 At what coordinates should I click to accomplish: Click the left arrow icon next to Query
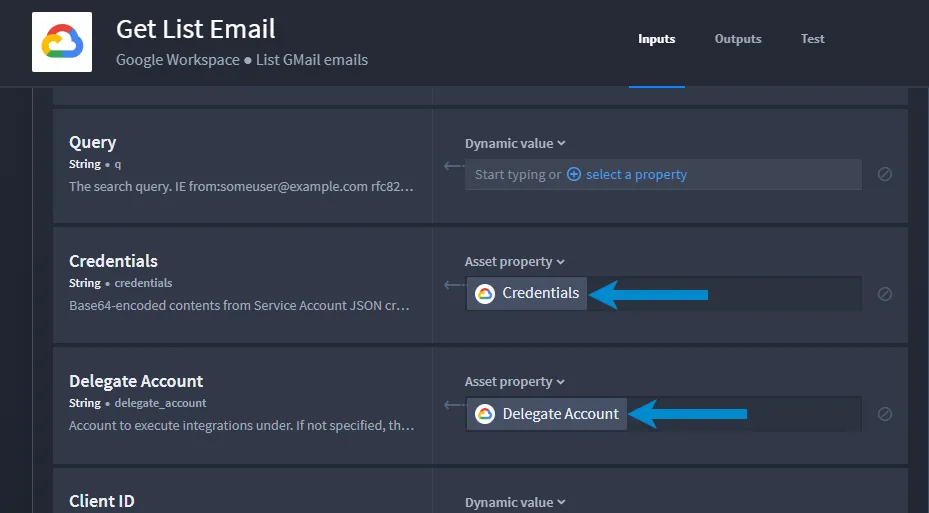[x=454, y=166]
